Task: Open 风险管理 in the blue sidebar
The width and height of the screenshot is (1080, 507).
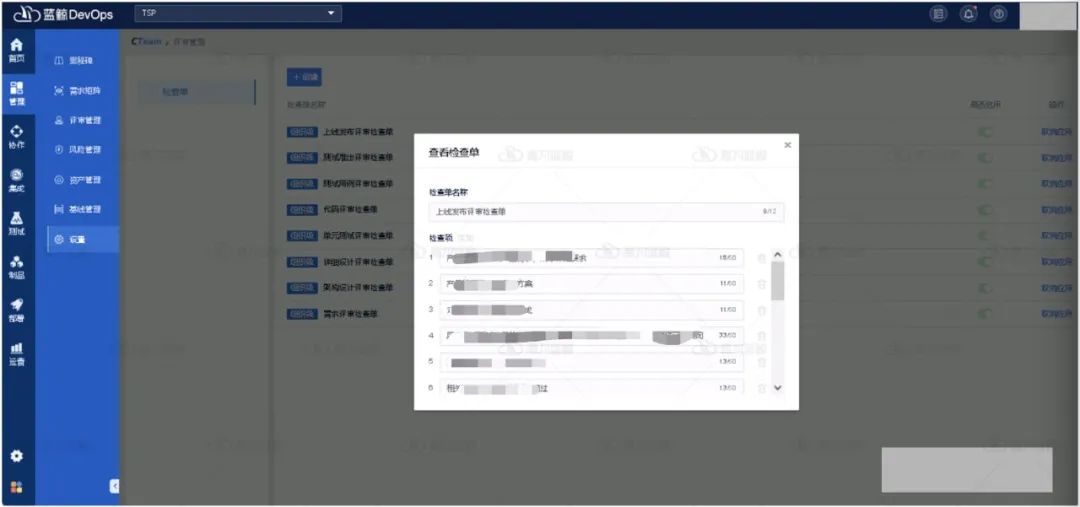Action: pyautogui.click(x=78, y=150)
